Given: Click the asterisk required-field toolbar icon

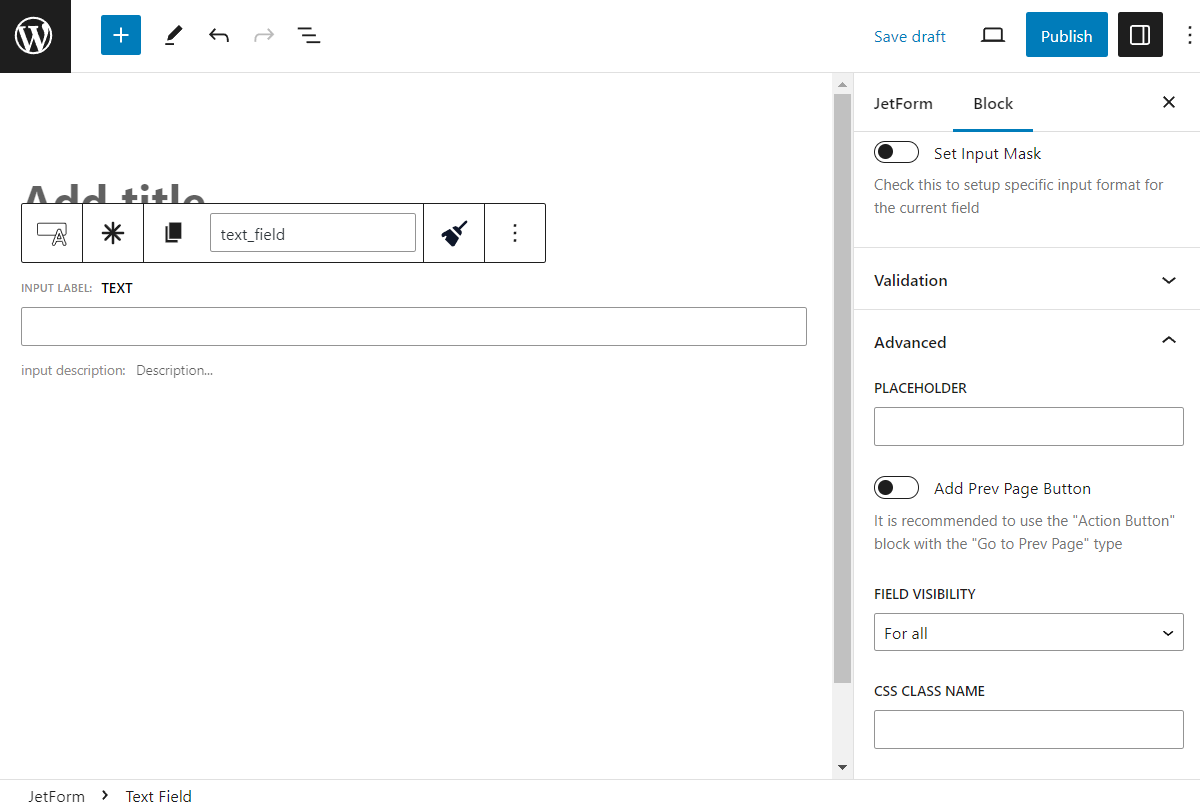Looking at the screenshot, I should (112, 232).
